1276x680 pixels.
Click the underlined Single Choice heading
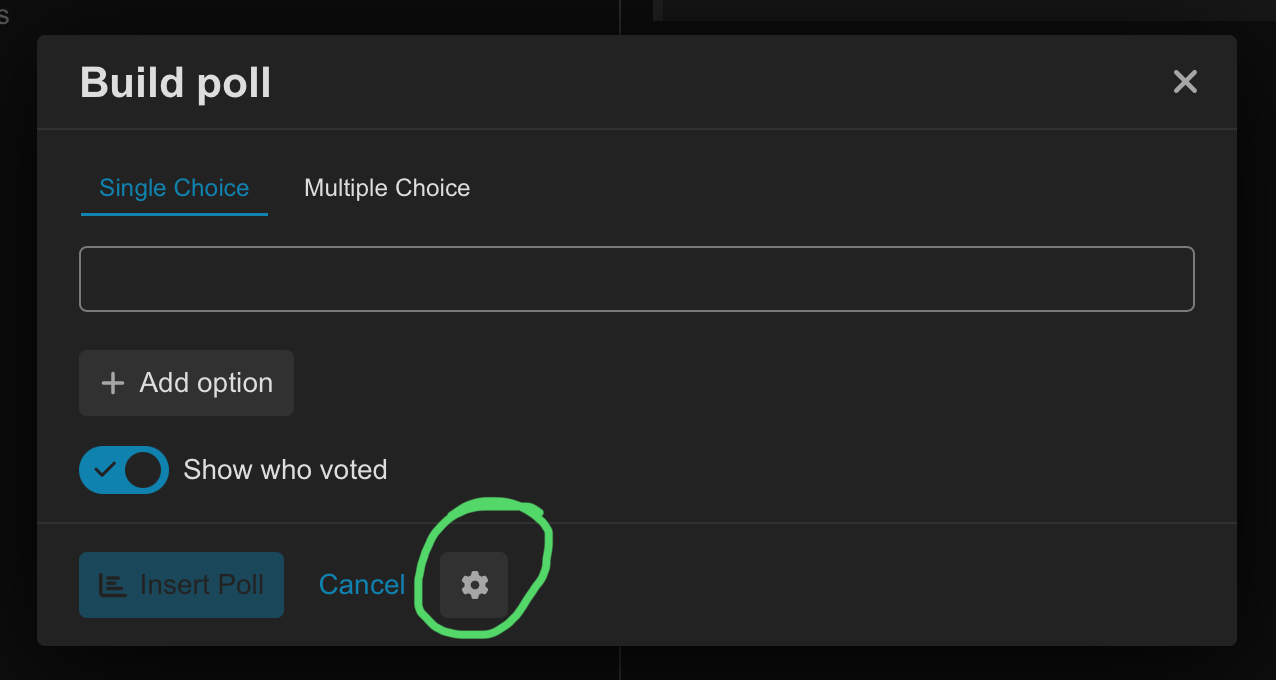(174, 190)
